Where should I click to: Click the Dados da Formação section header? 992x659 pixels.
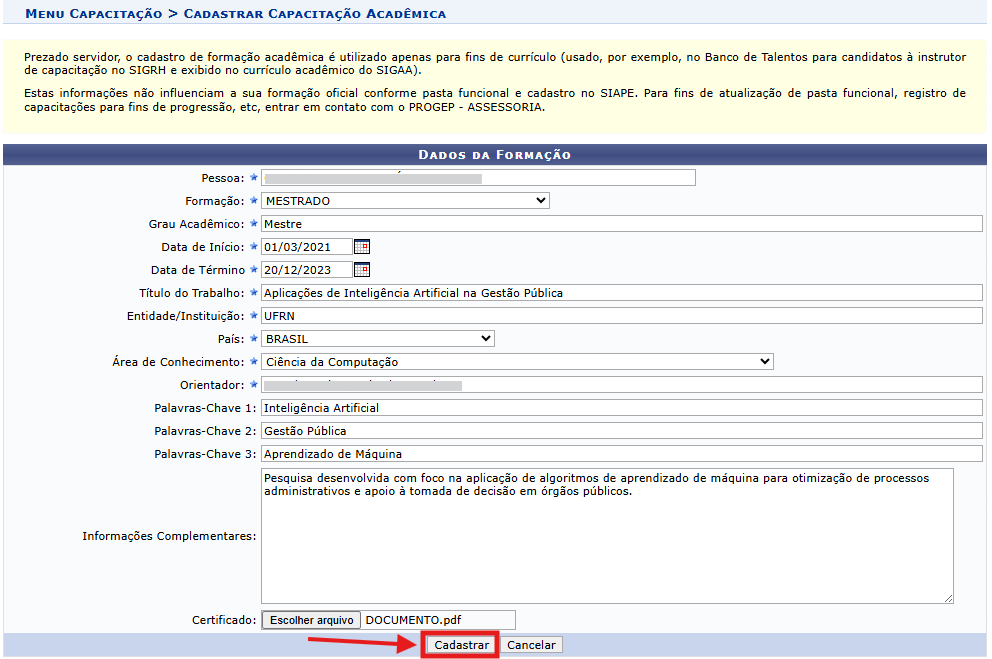pyautogui.click(x=495, y=154)
